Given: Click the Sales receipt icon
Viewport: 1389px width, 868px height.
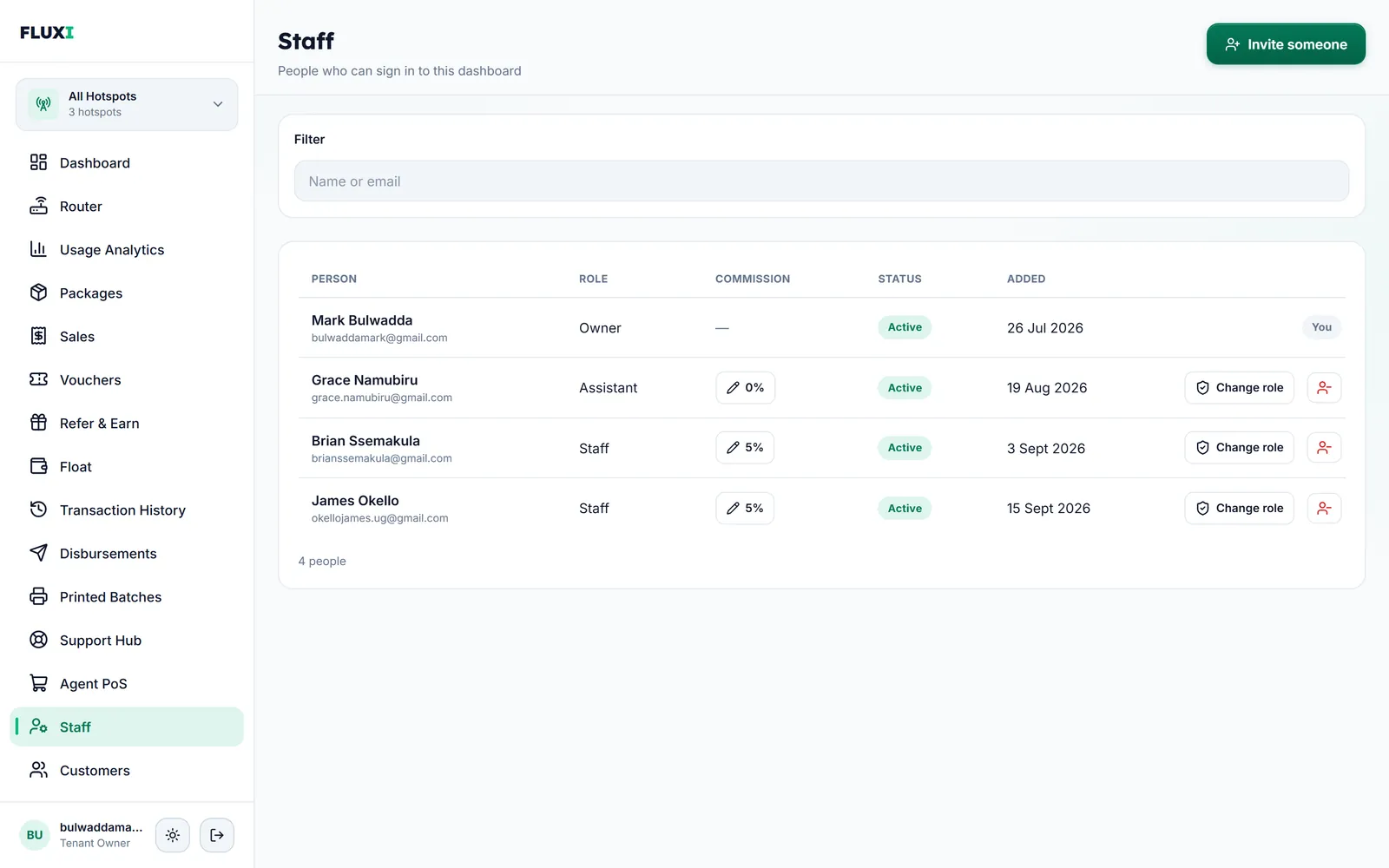Looking at the screenshot, I should [38, 336].
